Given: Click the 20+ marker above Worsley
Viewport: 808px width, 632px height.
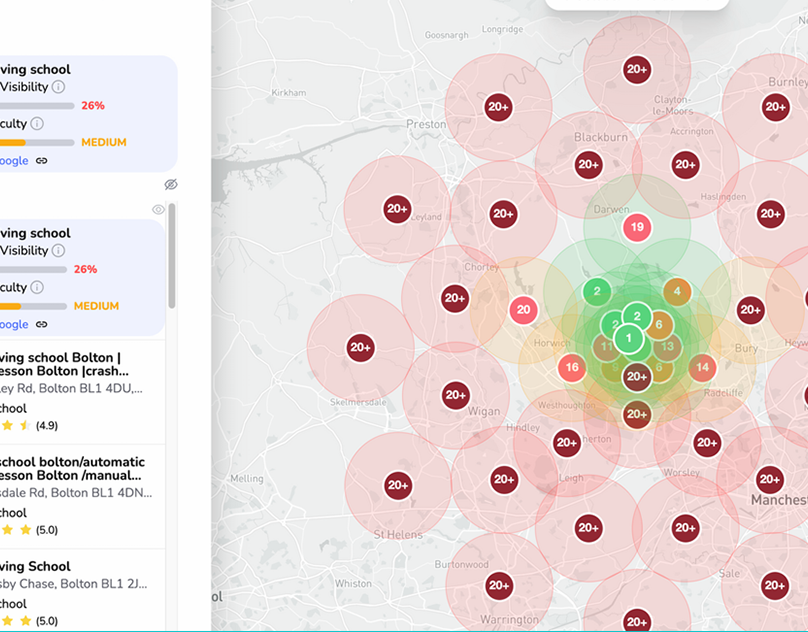Looking at the screenshot, I should [706, 442].
